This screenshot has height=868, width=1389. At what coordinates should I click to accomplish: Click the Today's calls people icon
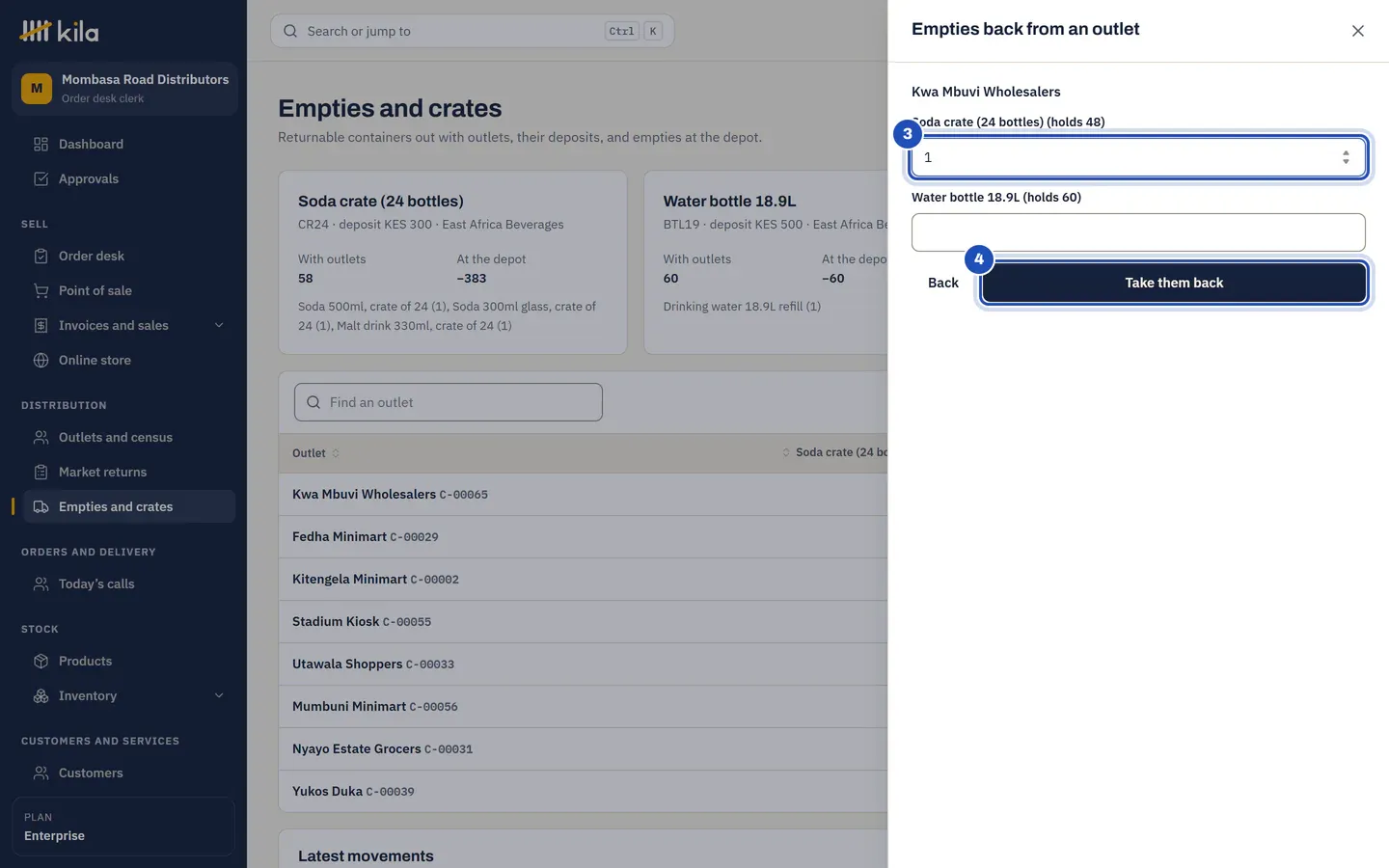[x=41, y=583]
